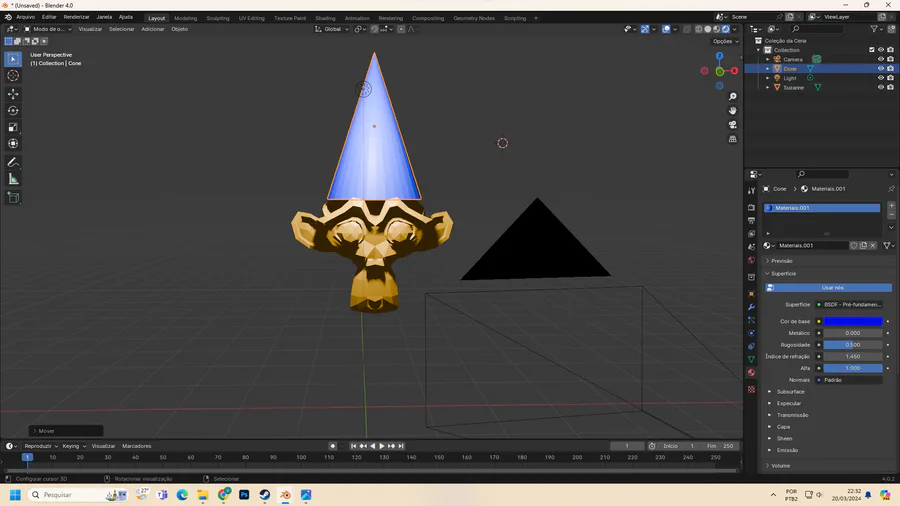Toggle the Usar nós button

click(x=828, y=287)
